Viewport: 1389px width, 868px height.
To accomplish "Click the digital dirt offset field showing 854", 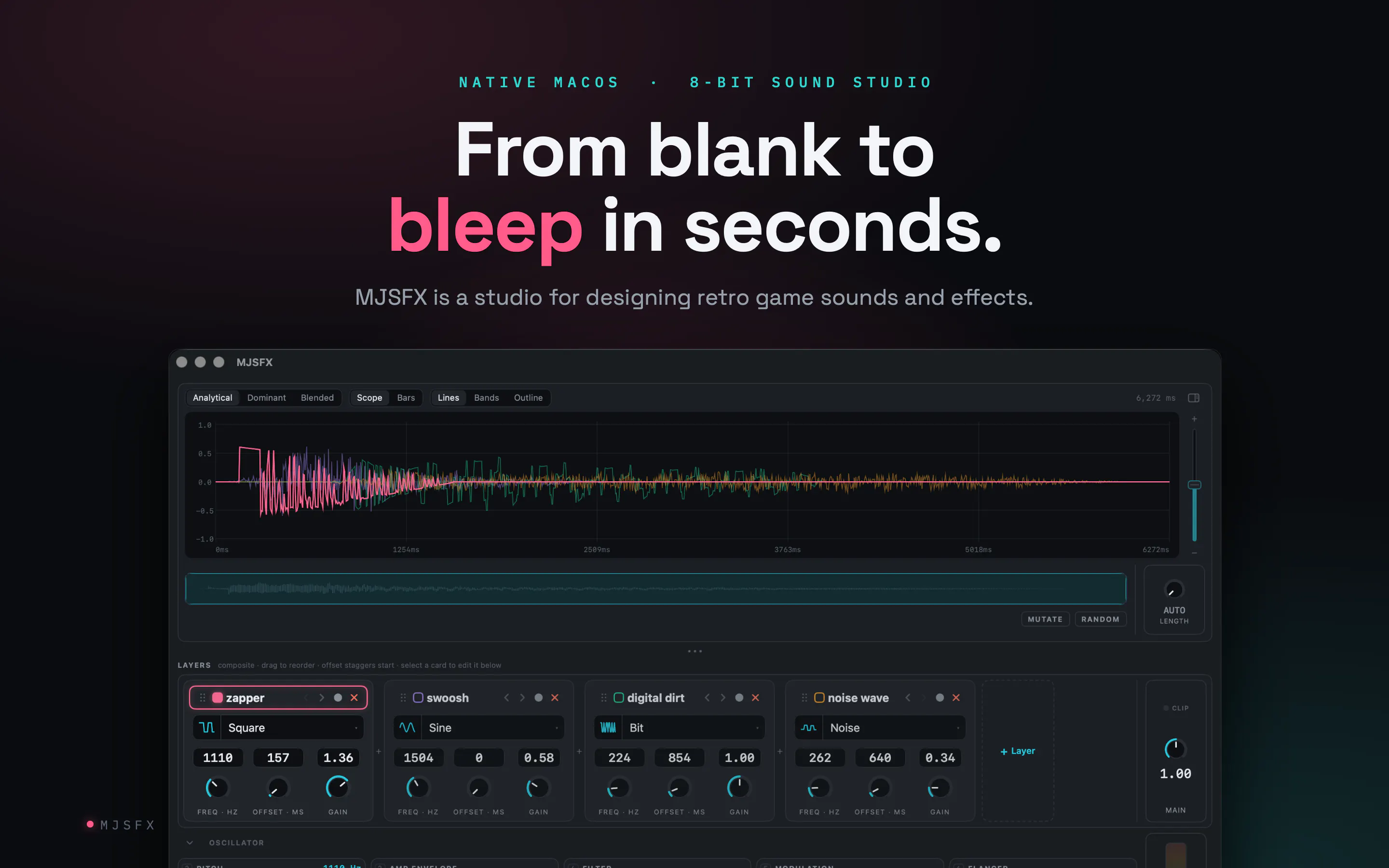I will 680,758.
